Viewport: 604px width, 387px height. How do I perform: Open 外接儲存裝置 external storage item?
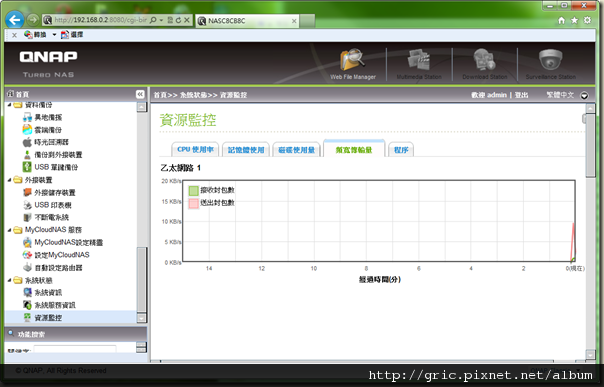pos(49,193)
